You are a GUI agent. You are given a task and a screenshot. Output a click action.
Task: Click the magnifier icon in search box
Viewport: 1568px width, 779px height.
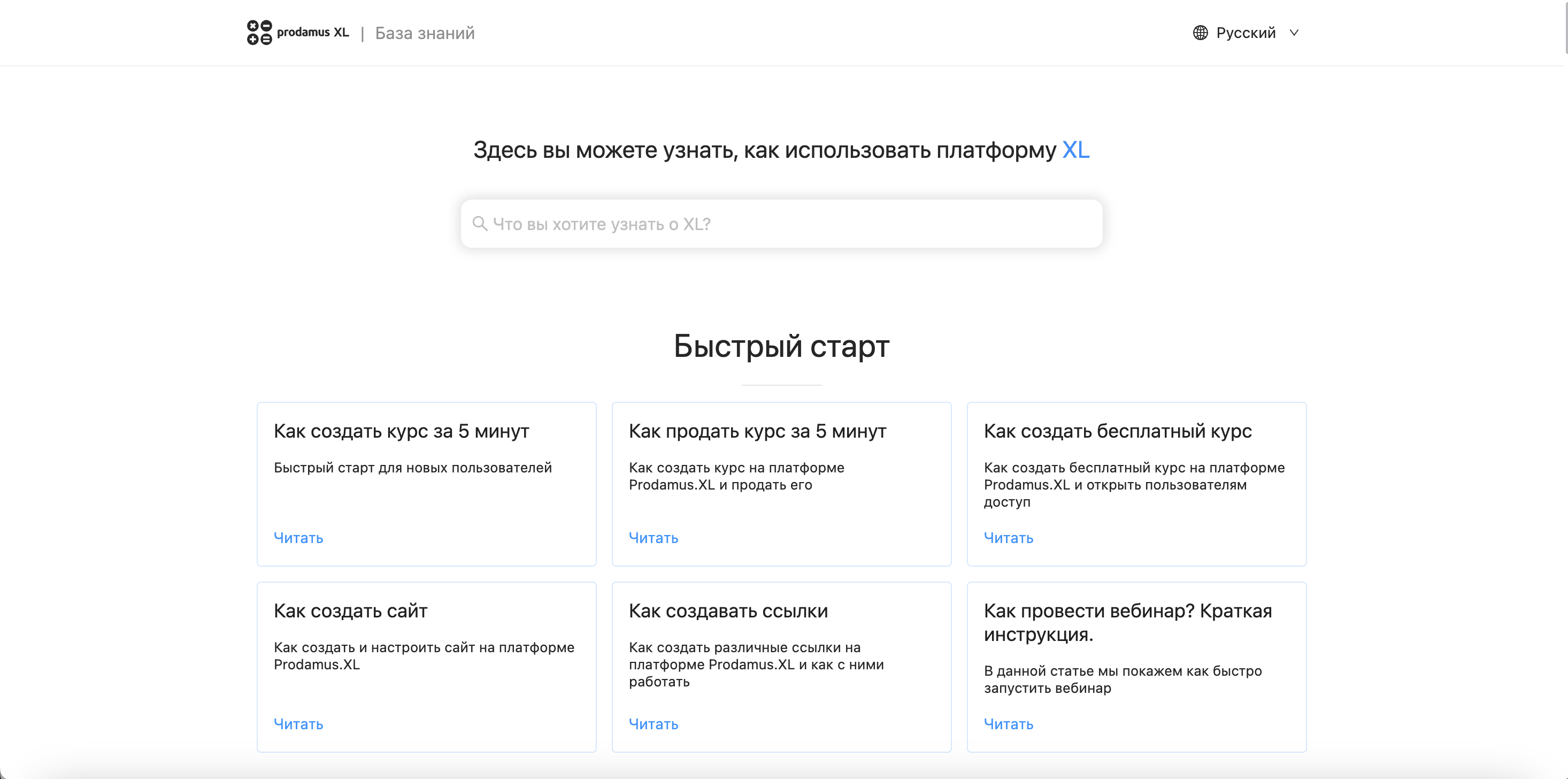480,224
